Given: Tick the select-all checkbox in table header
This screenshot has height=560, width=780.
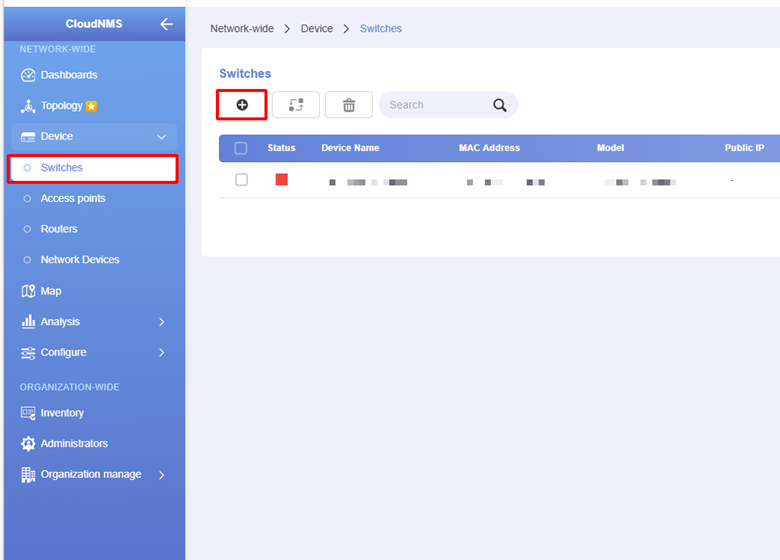Looking at the screenshot, I should click(x=241, y=148).
